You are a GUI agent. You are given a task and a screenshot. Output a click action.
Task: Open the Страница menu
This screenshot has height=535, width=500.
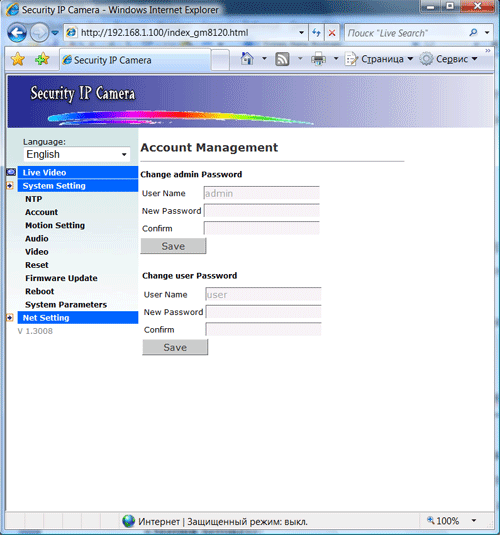coord(378,59)
